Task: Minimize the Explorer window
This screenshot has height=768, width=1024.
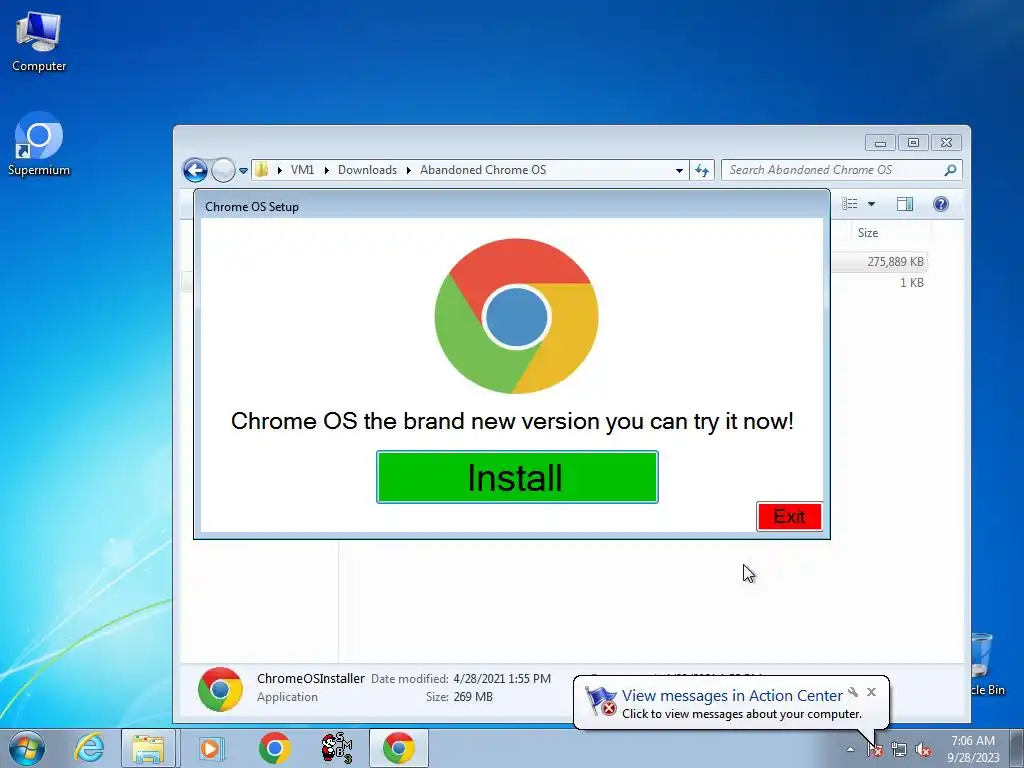Action: (880, 142)
